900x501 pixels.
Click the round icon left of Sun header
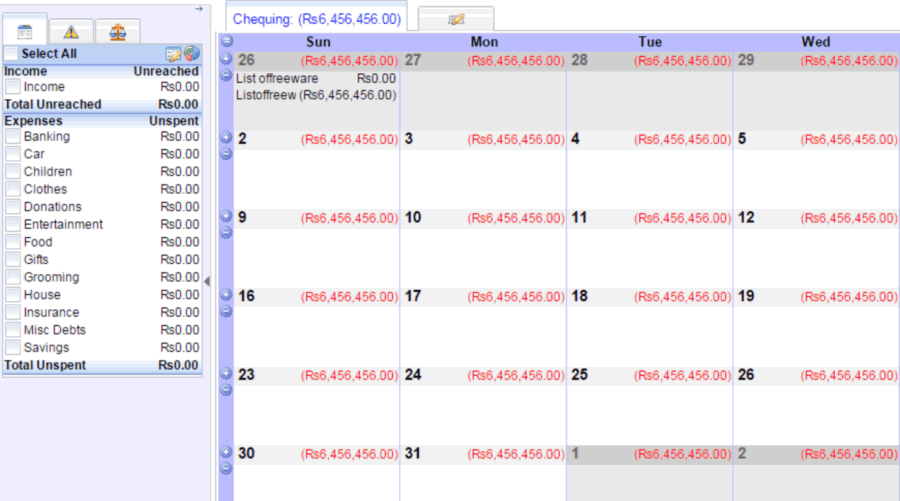point(227,41)
